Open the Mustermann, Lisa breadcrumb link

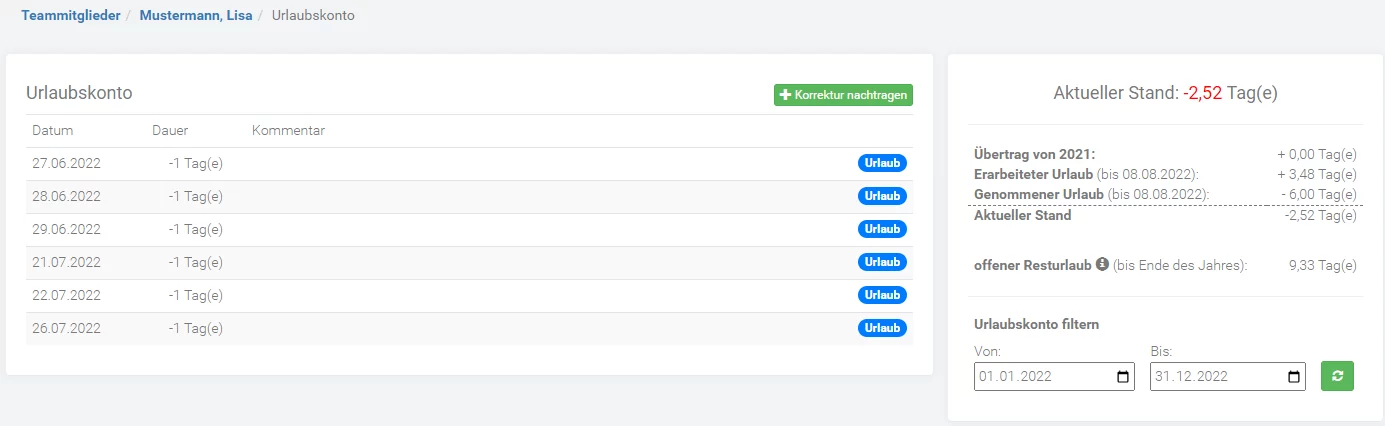(196, 16)
